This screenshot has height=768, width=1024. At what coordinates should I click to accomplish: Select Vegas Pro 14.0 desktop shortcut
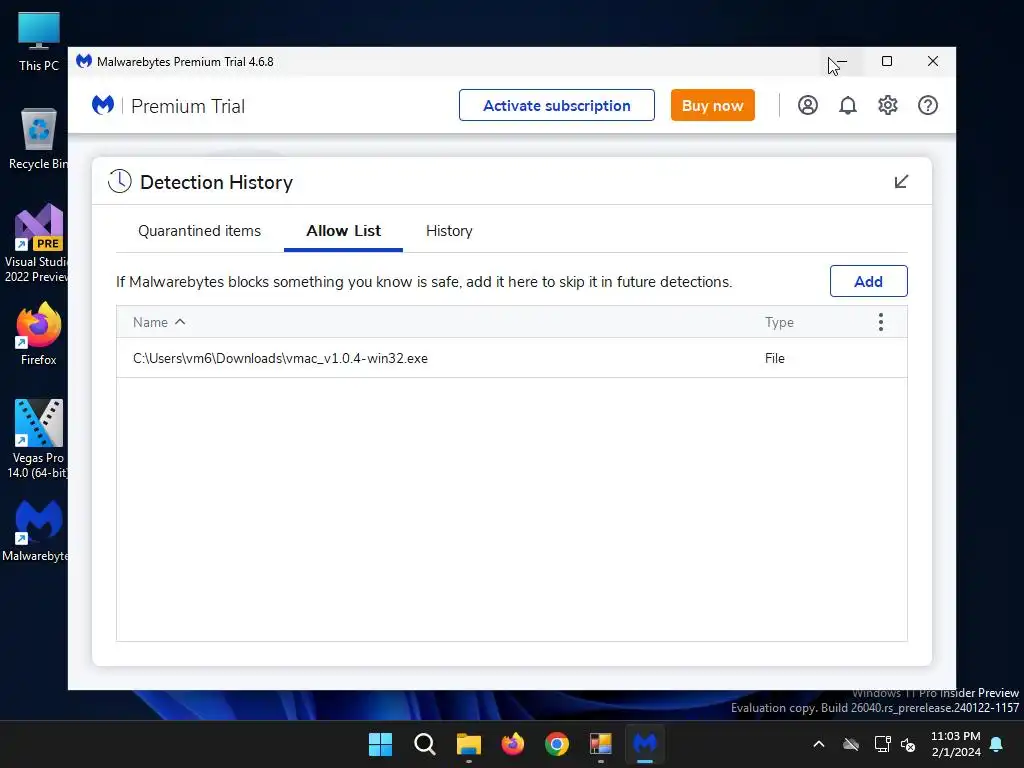(x=39, y=439)
